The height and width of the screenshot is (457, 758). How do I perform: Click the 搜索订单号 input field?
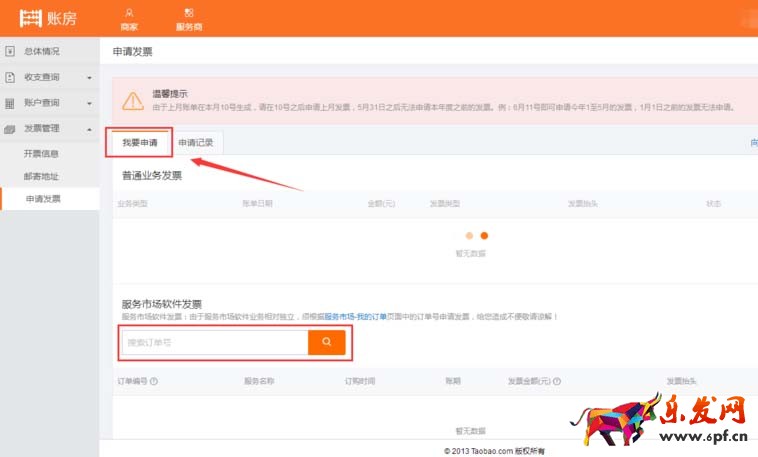click(214, 343)
